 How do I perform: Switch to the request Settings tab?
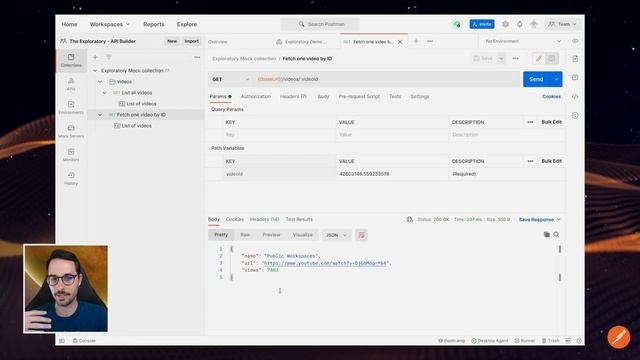420,97
